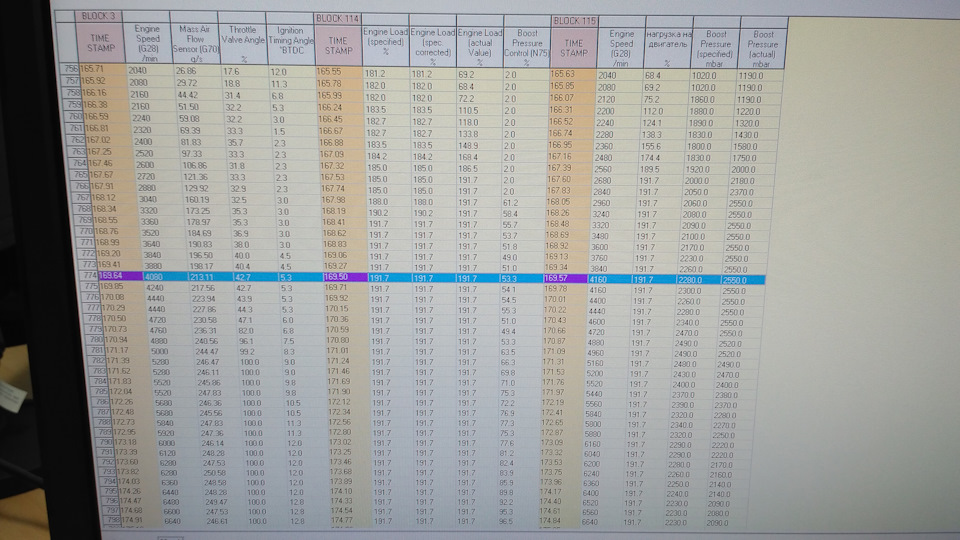Click boost actual value 1220.0

[x=748, y=111]
